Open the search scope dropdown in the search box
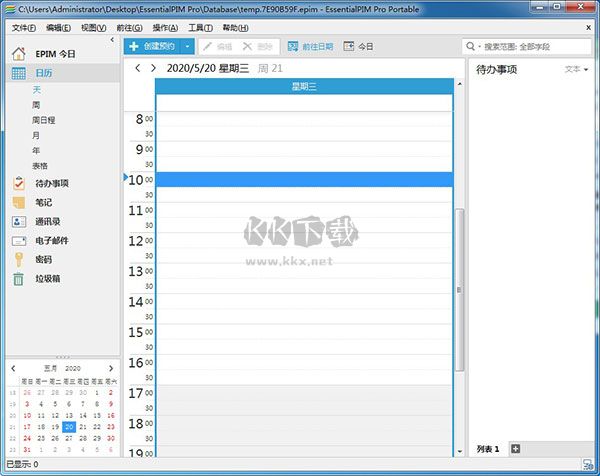This screenshot has height=476, width=600. tap(470, 47)
